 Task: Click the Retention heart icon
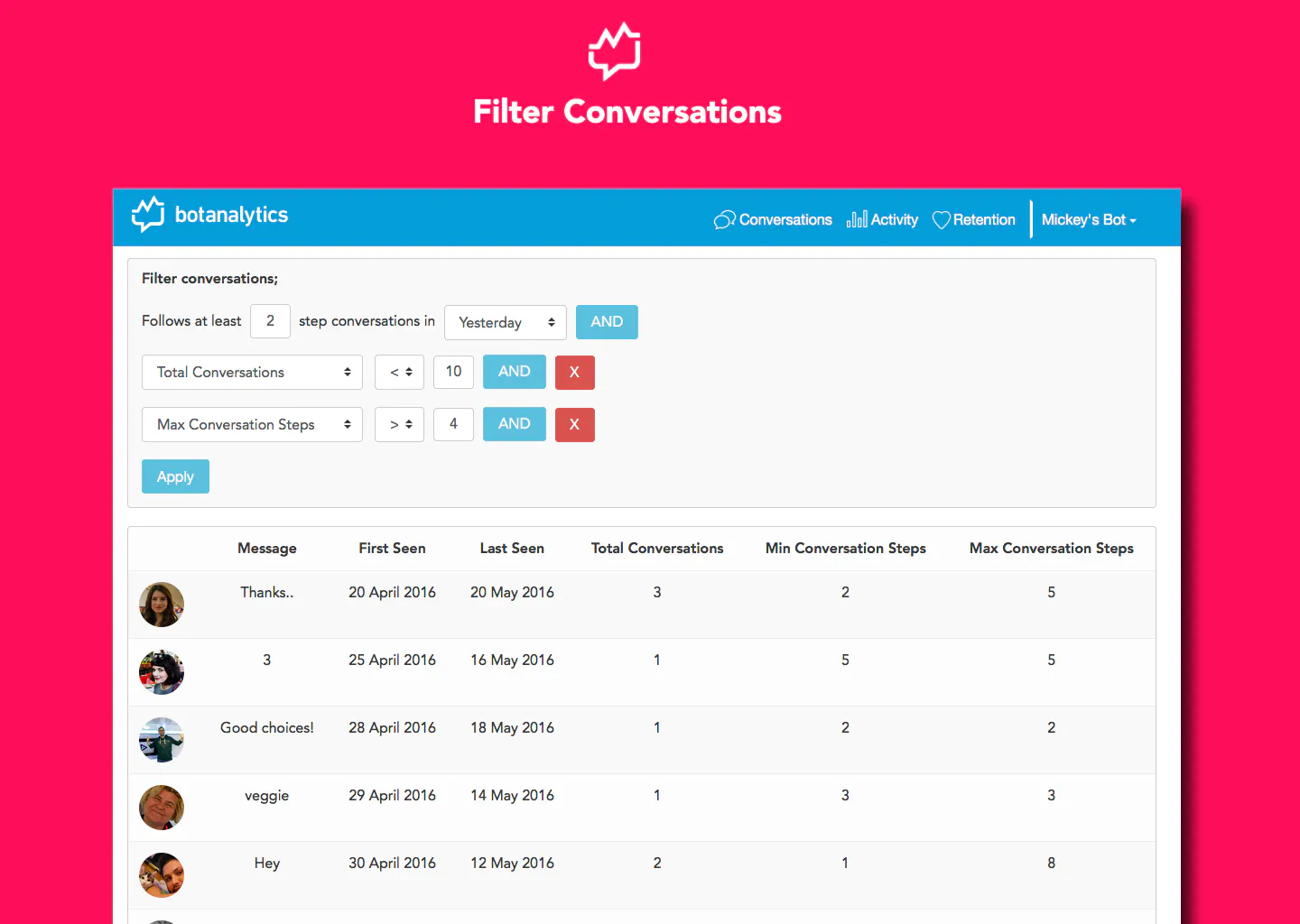pos(941,220)
